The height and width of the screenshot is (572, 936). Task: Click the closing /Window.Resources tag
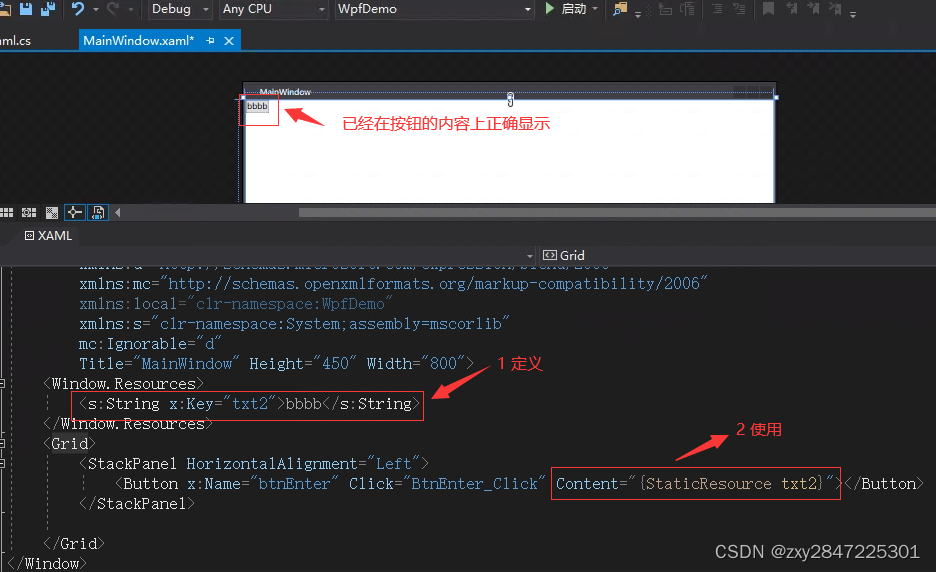[x=128, y=424]
